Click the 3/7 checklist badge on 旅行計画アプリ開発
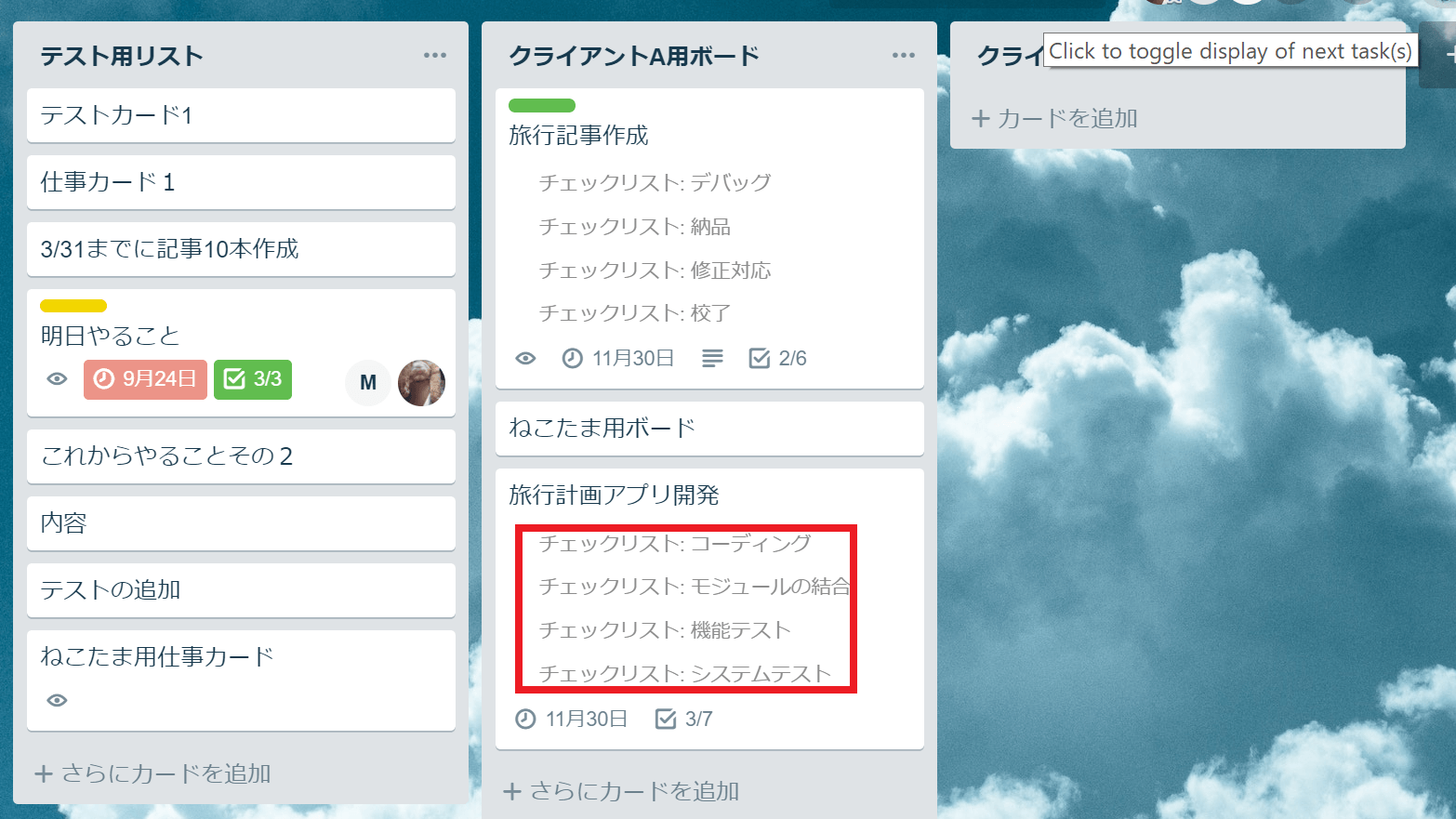 tap(684, 720)
